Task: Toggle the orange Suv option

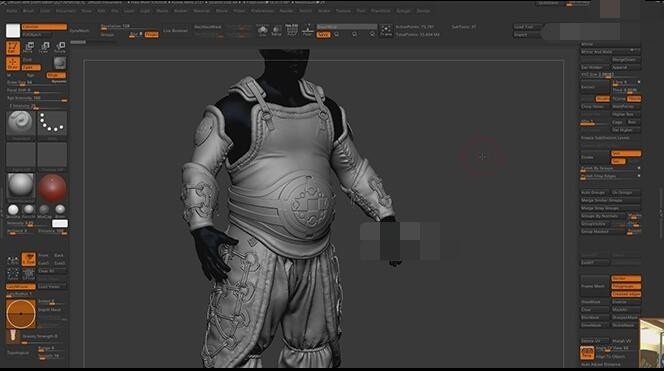Action: (x=618, y=161)
